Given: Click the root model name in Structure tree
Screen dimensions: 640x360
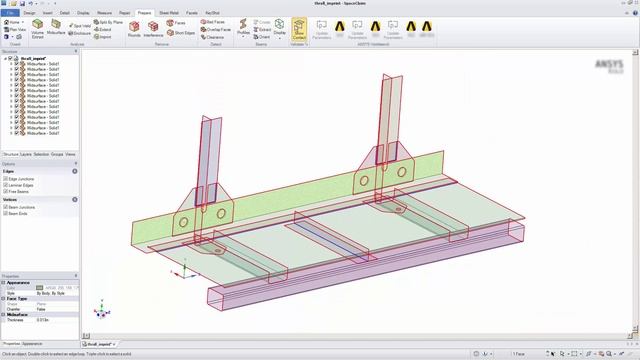Looking at the screenshot, I should click(x=33, y=58).
